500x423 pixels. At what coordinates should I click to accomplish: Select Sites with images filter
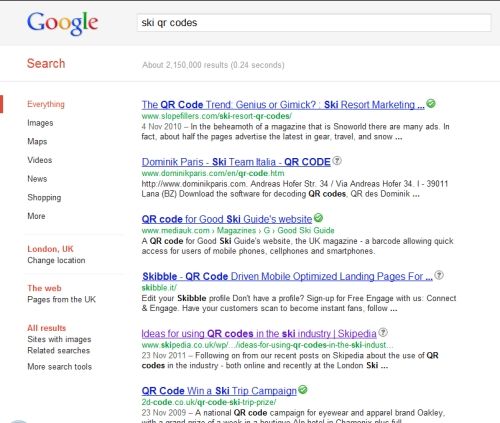pyautogui.click(x=59, y=339)
